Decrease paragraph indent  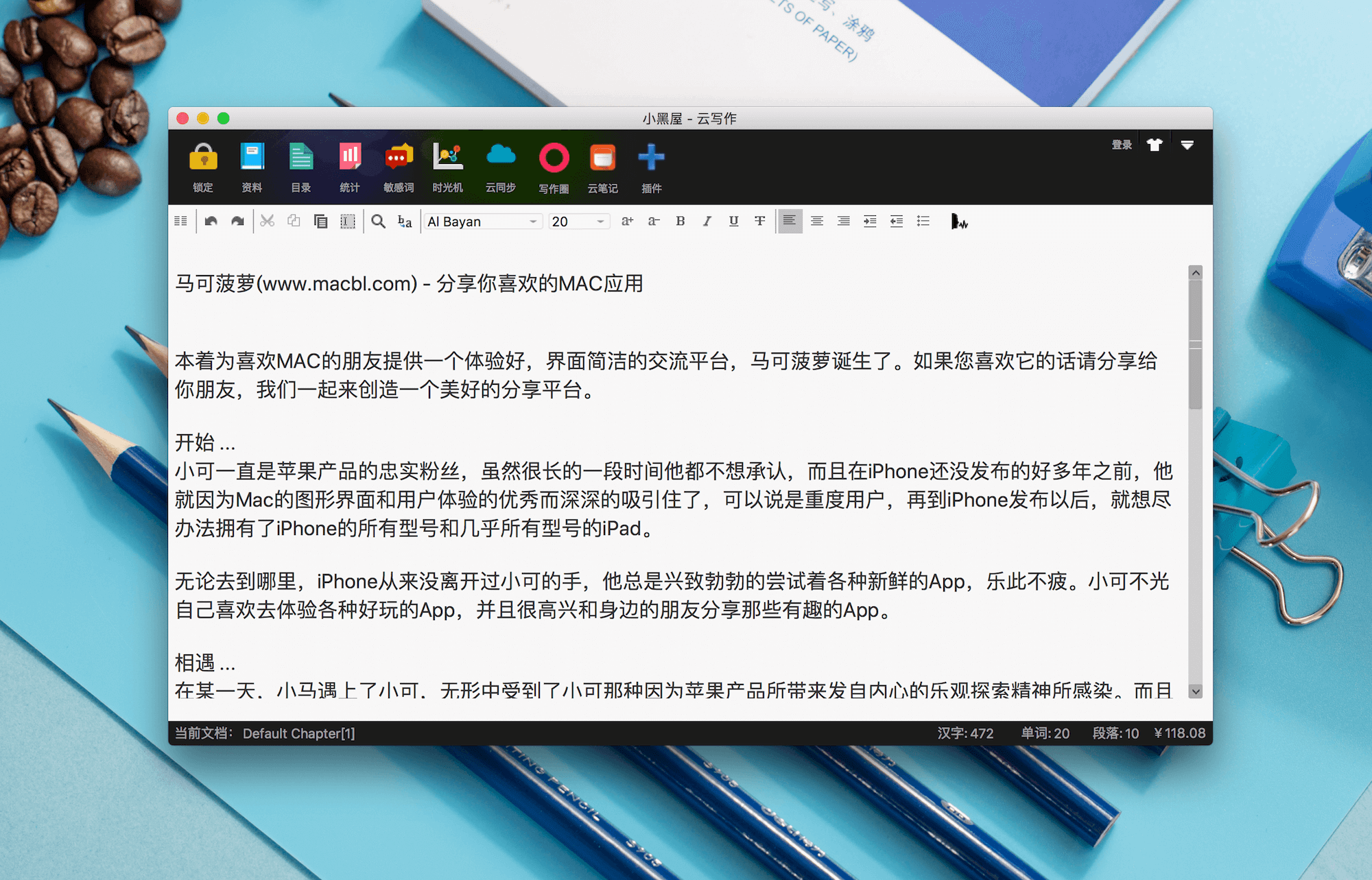click(x=897, y=221)
